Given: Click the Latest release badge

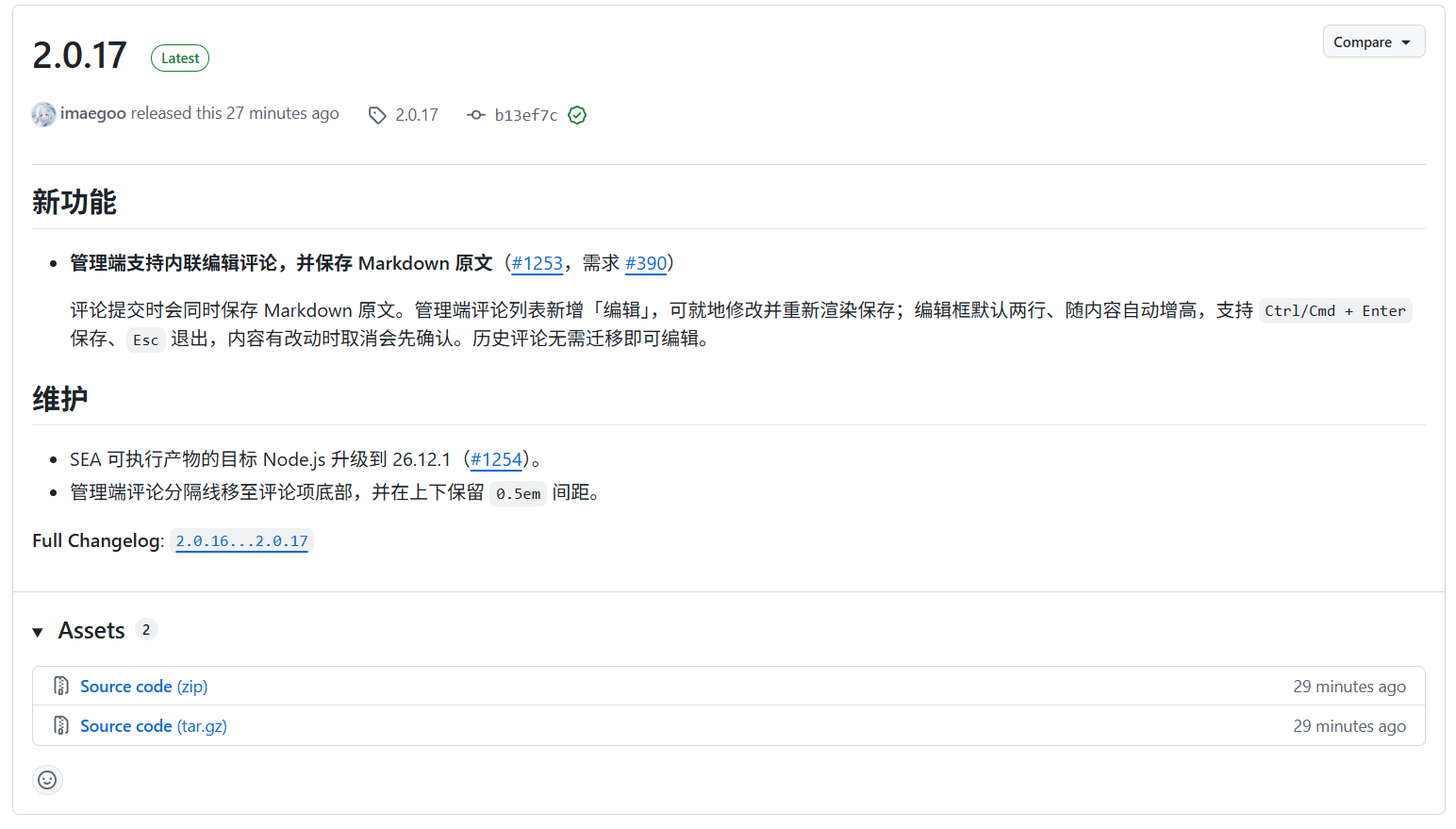Looking at the screenshot, I should 180,58.
